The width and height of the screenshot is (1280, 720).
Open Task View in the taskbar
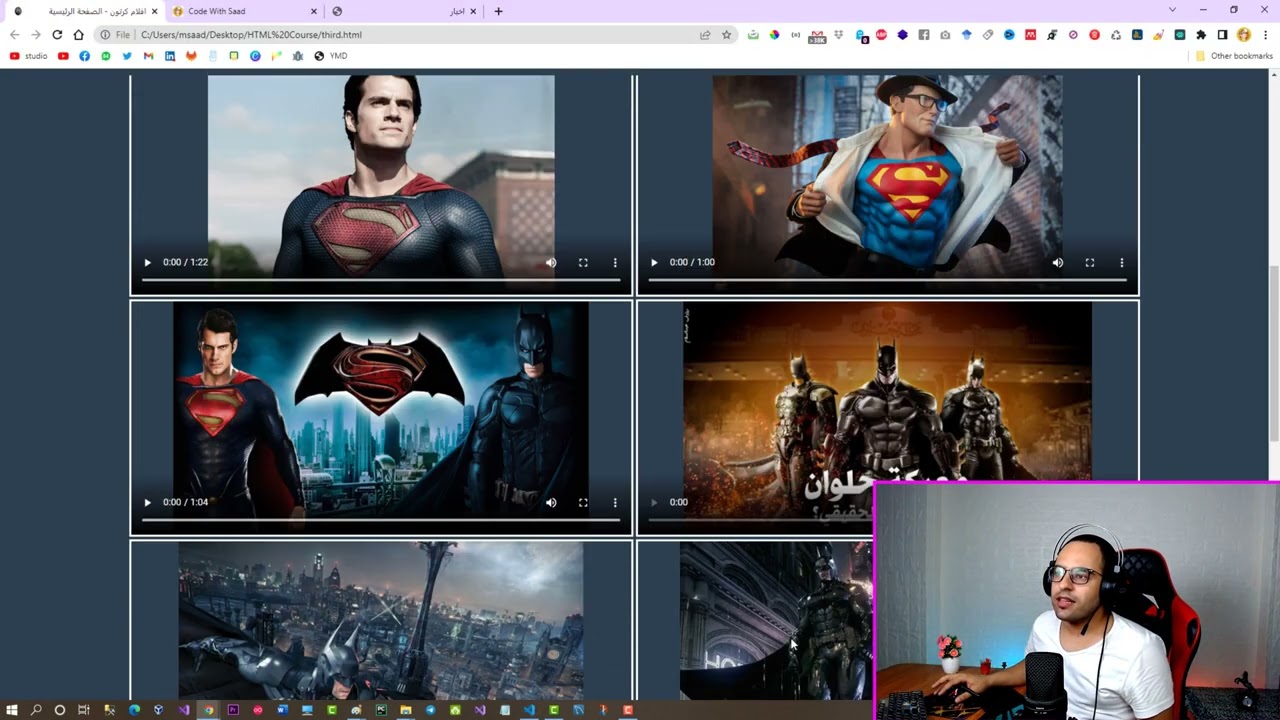point(84,710)
